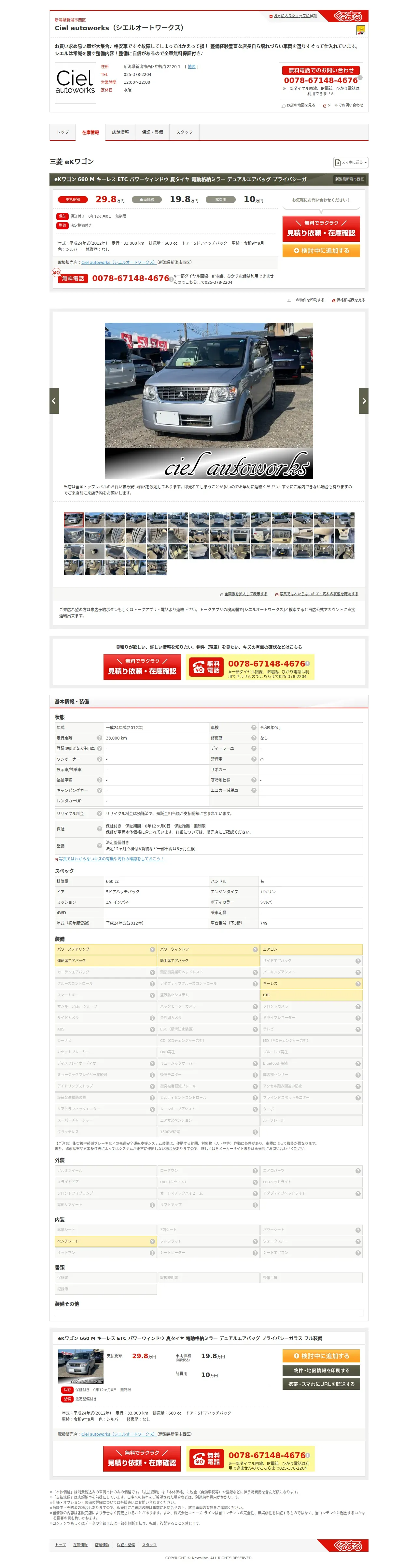Select the first thumbnail in photo gallery
Viewport: 418px width, 1568px height.
[x=74, y=519]
